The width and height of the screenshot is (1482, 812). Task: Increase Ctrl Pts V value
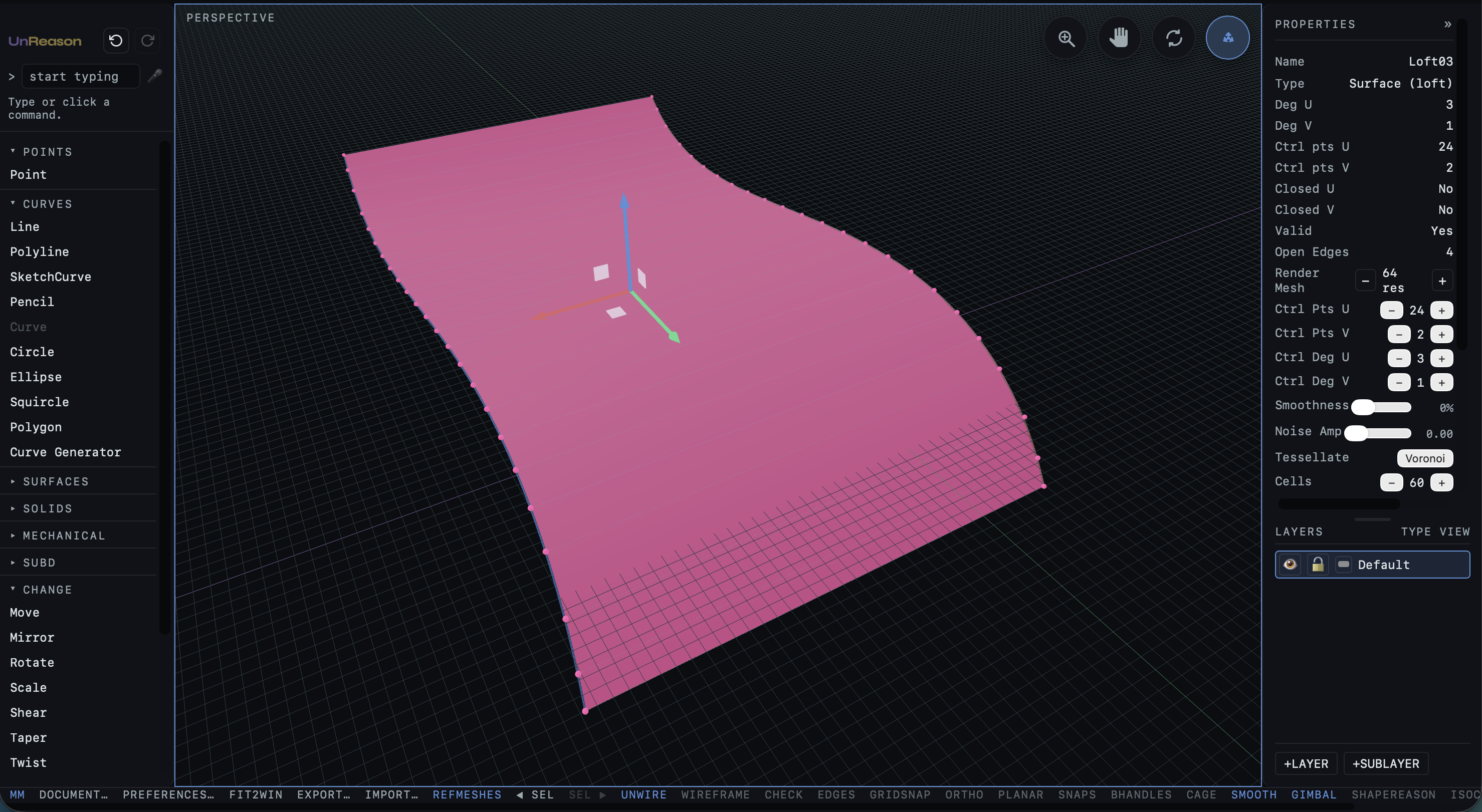(1442, 334)
